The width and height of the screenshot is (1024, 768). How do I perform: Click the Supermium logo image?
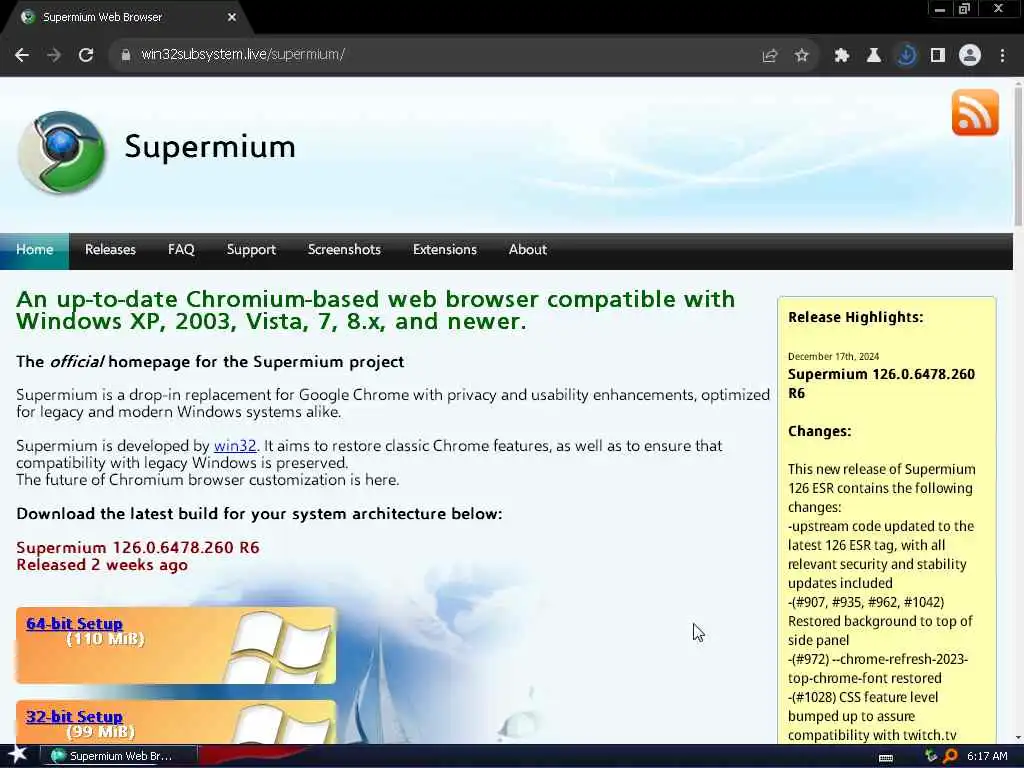tap(61, 152)
